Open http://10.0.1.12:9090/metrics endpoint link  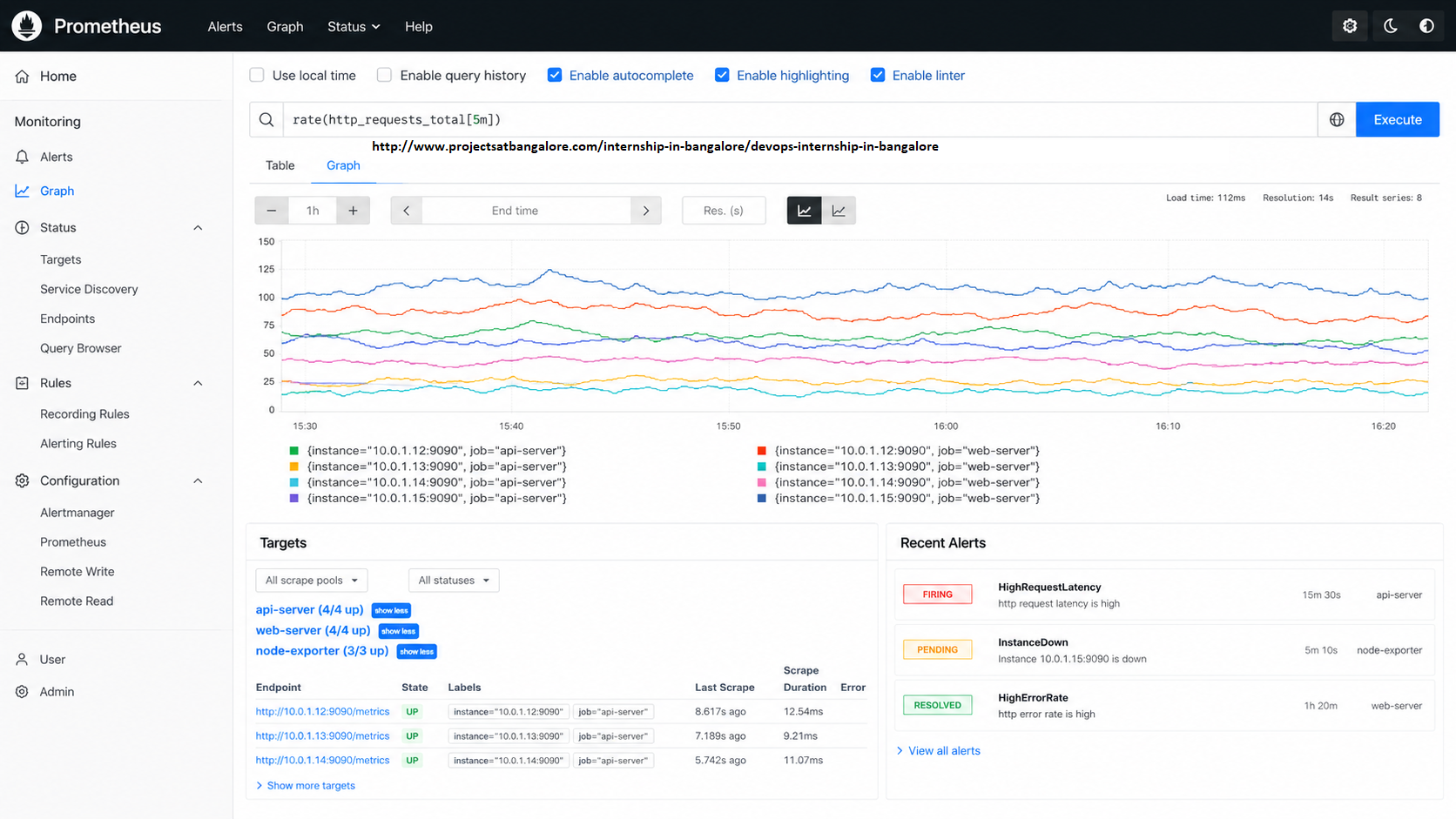[x=322, y=712]
